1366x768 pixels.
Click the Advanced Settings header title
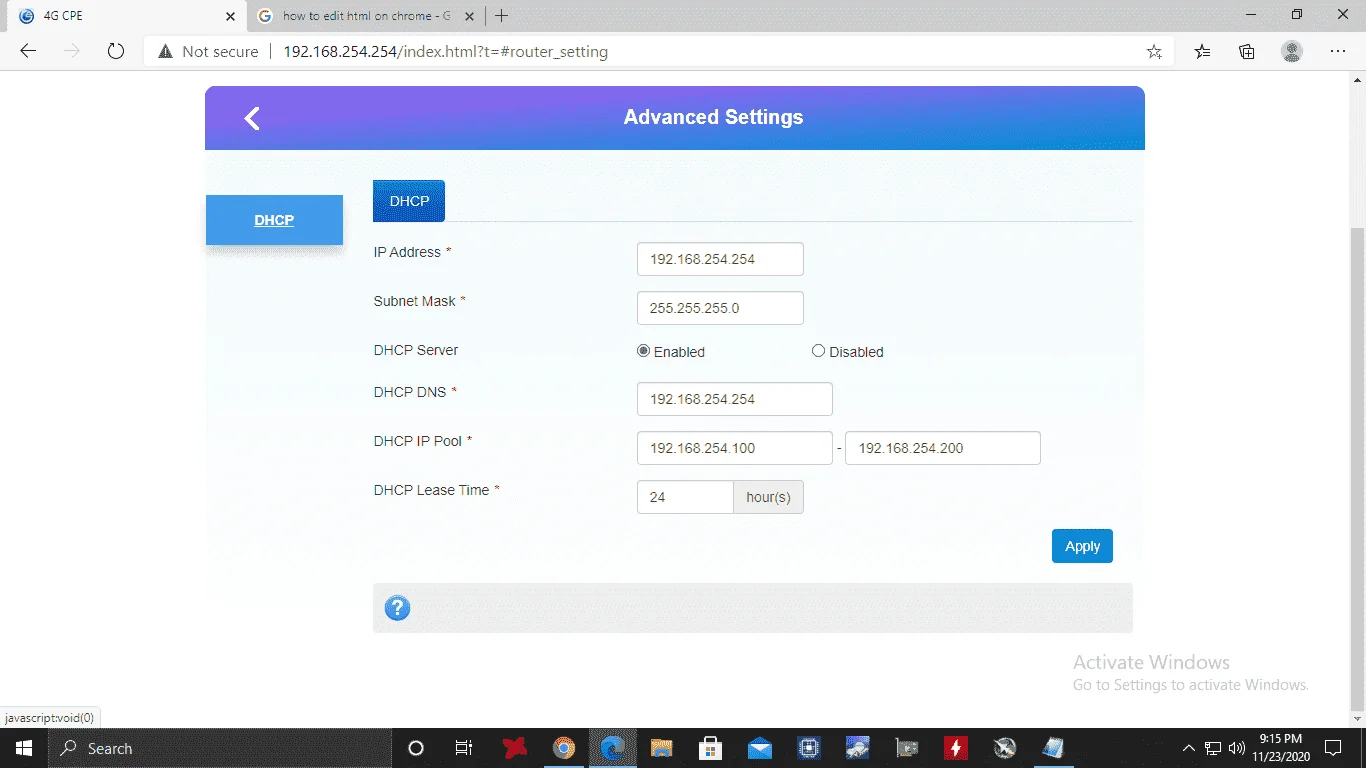pyautogui.click(x=713, y=117)
